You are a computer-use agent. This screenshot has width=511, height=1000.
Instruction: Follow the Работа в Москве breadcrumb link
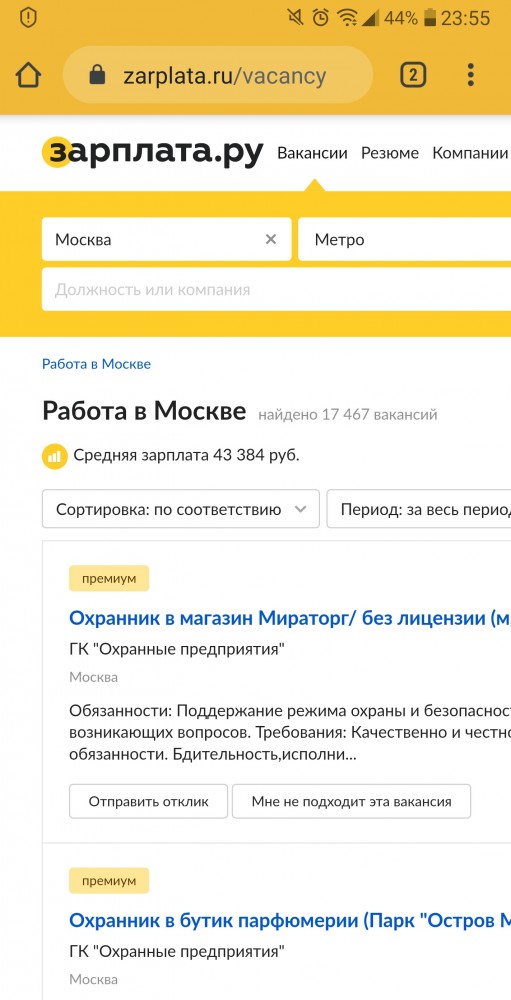96,364
